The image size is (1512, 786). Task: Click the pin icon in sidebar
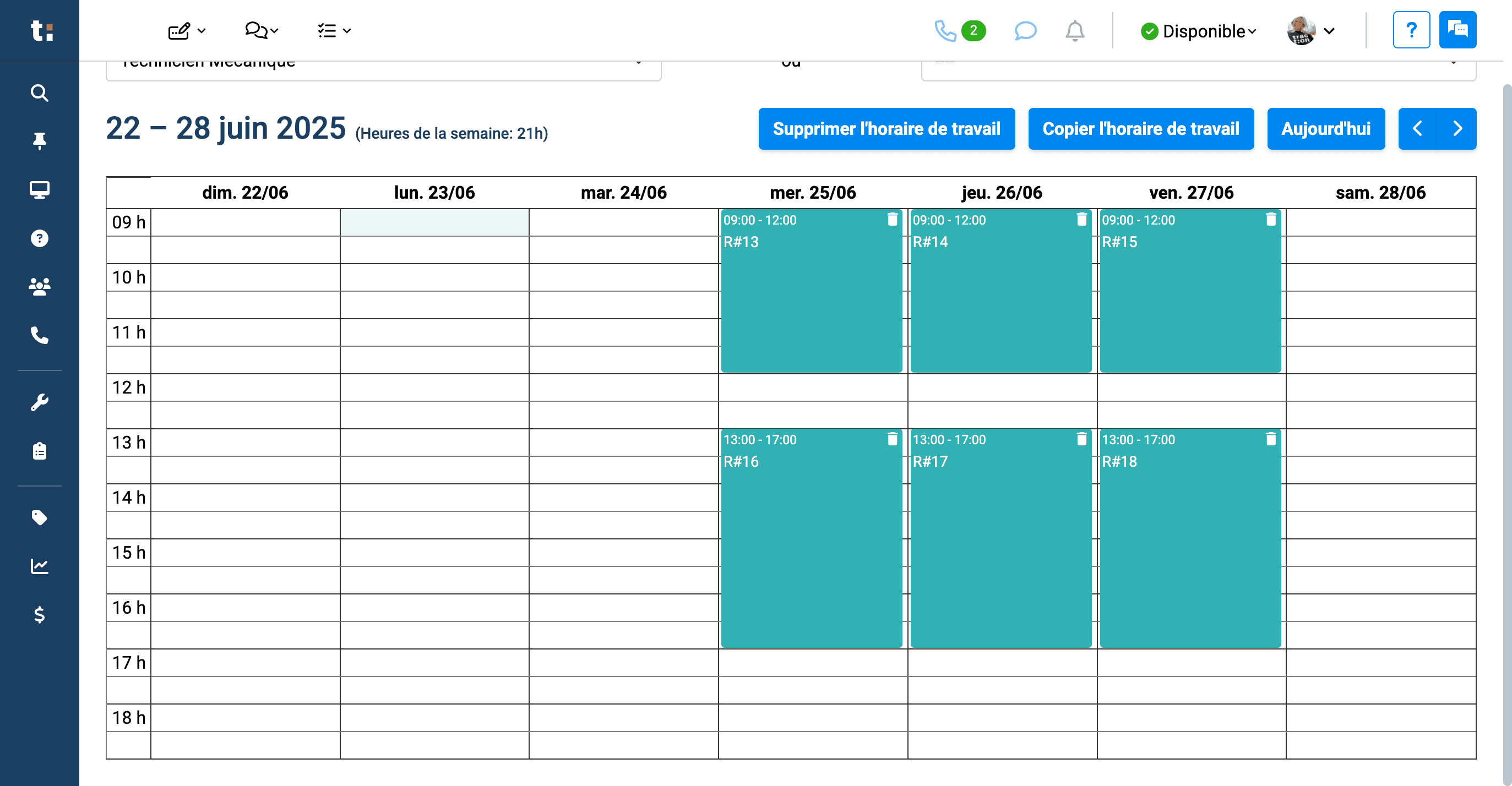click(39, 141)
